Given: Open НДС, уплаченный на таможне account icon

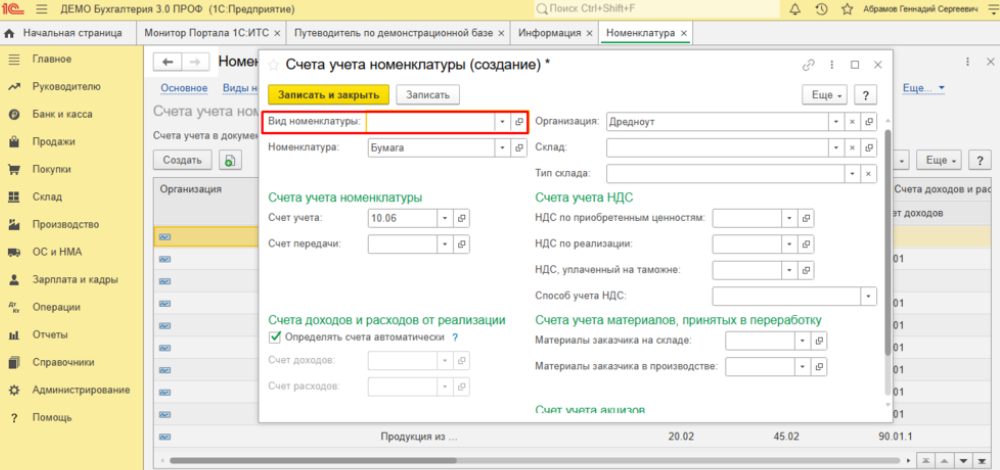Looking at the screenshot, I should pyautogui.click(x=806, y=270).
